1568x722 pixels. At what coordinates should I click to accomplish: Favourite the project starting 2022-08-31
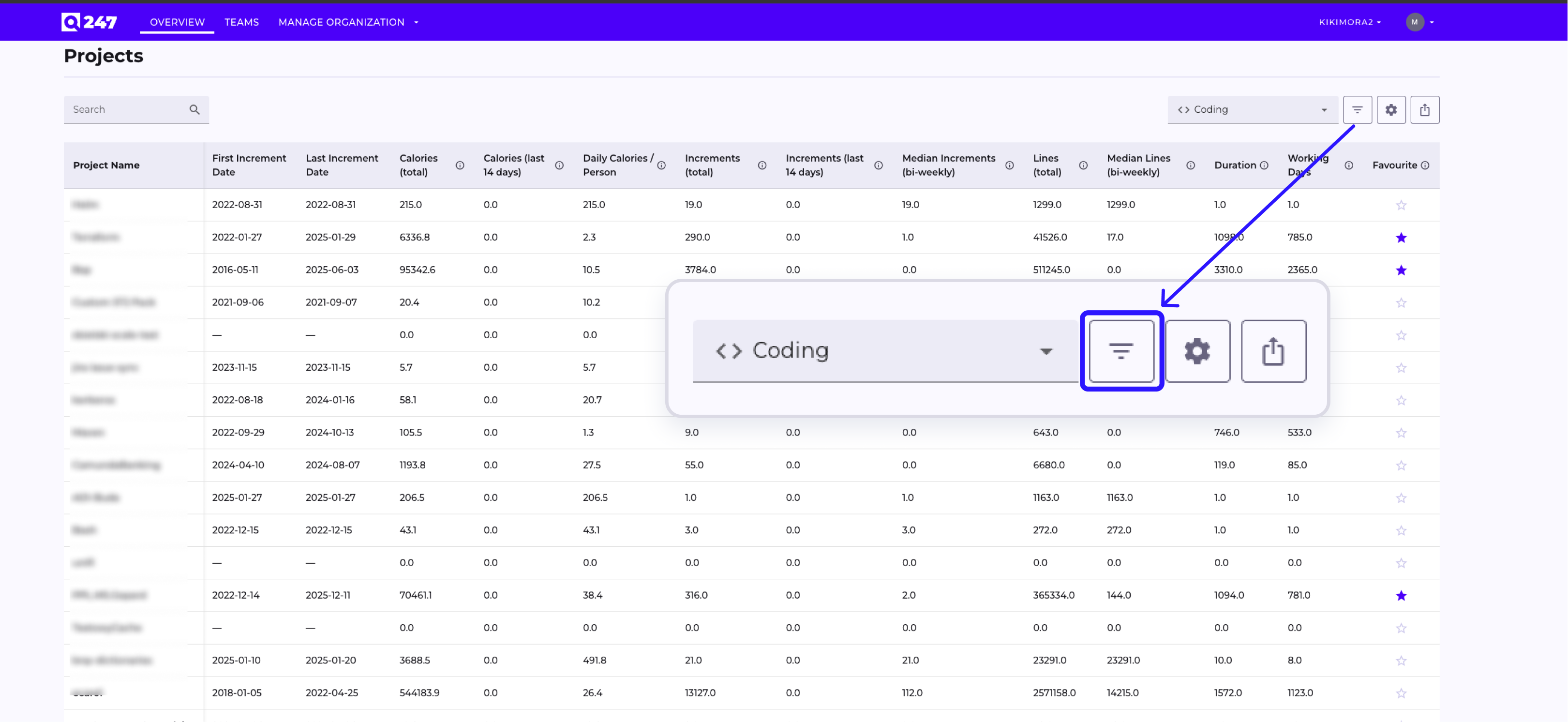pyautogui.click(x=1401, y=205)
